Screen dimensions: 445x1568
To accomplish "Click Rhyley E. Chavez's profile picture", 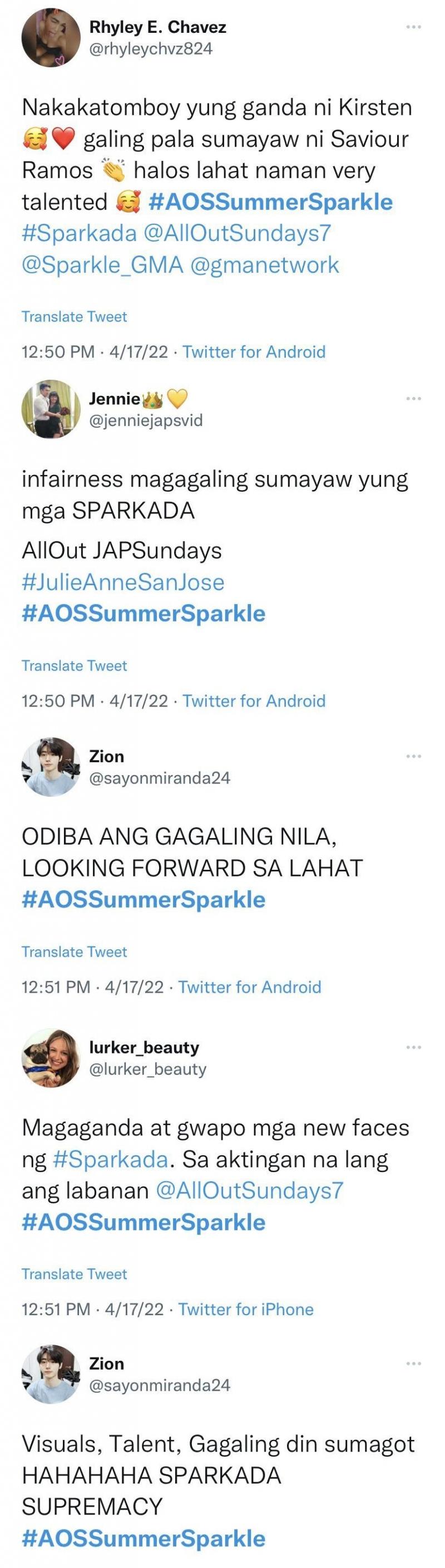I will coord(51,38).
